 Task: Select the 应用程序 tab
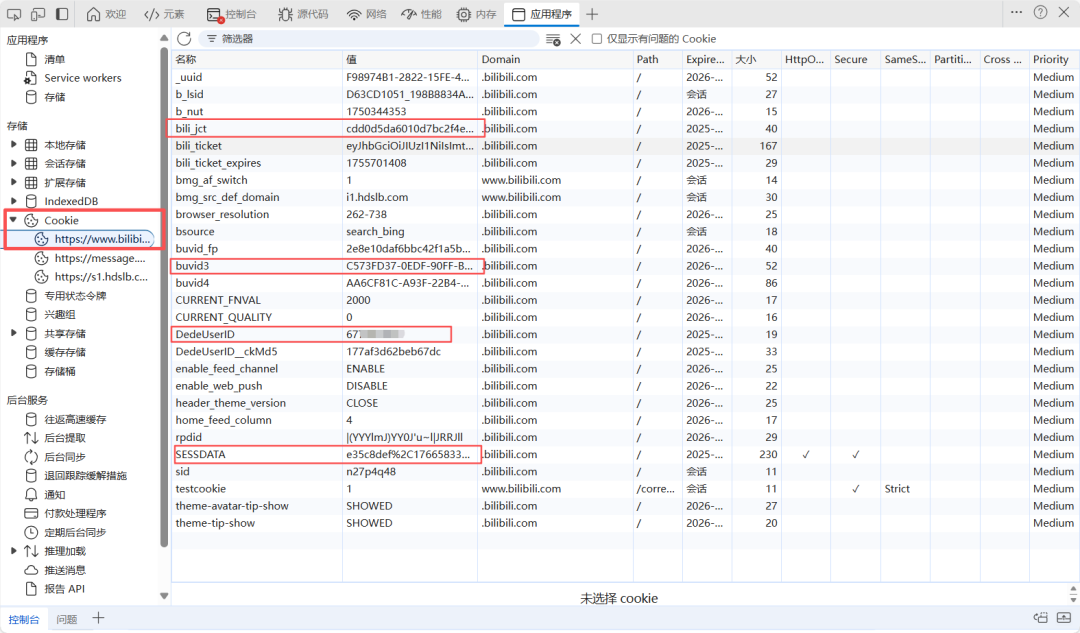click(542, 14)
